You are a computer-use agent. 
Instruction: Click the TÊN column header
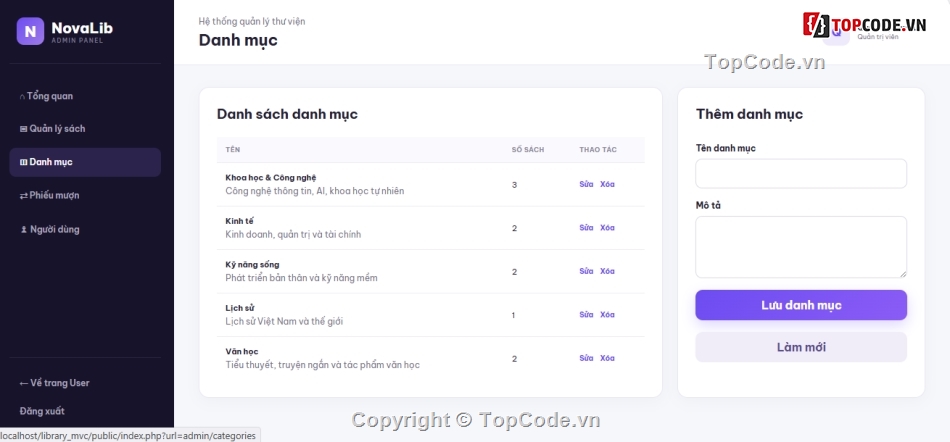pos(233,150)
